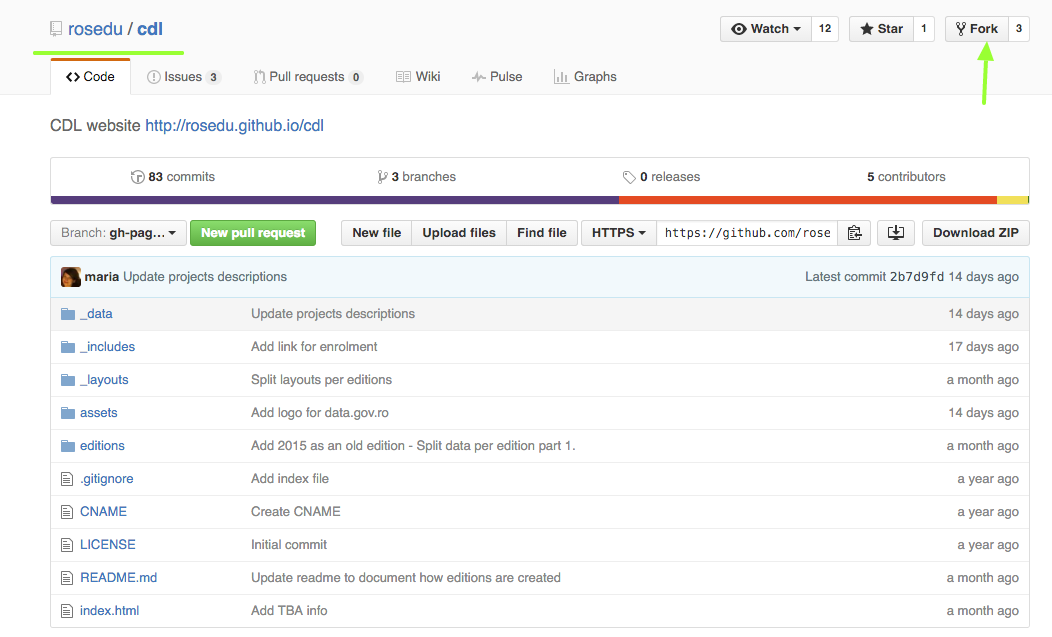Click the index.html file icon

pyautogui.click(x=66, y=611)
